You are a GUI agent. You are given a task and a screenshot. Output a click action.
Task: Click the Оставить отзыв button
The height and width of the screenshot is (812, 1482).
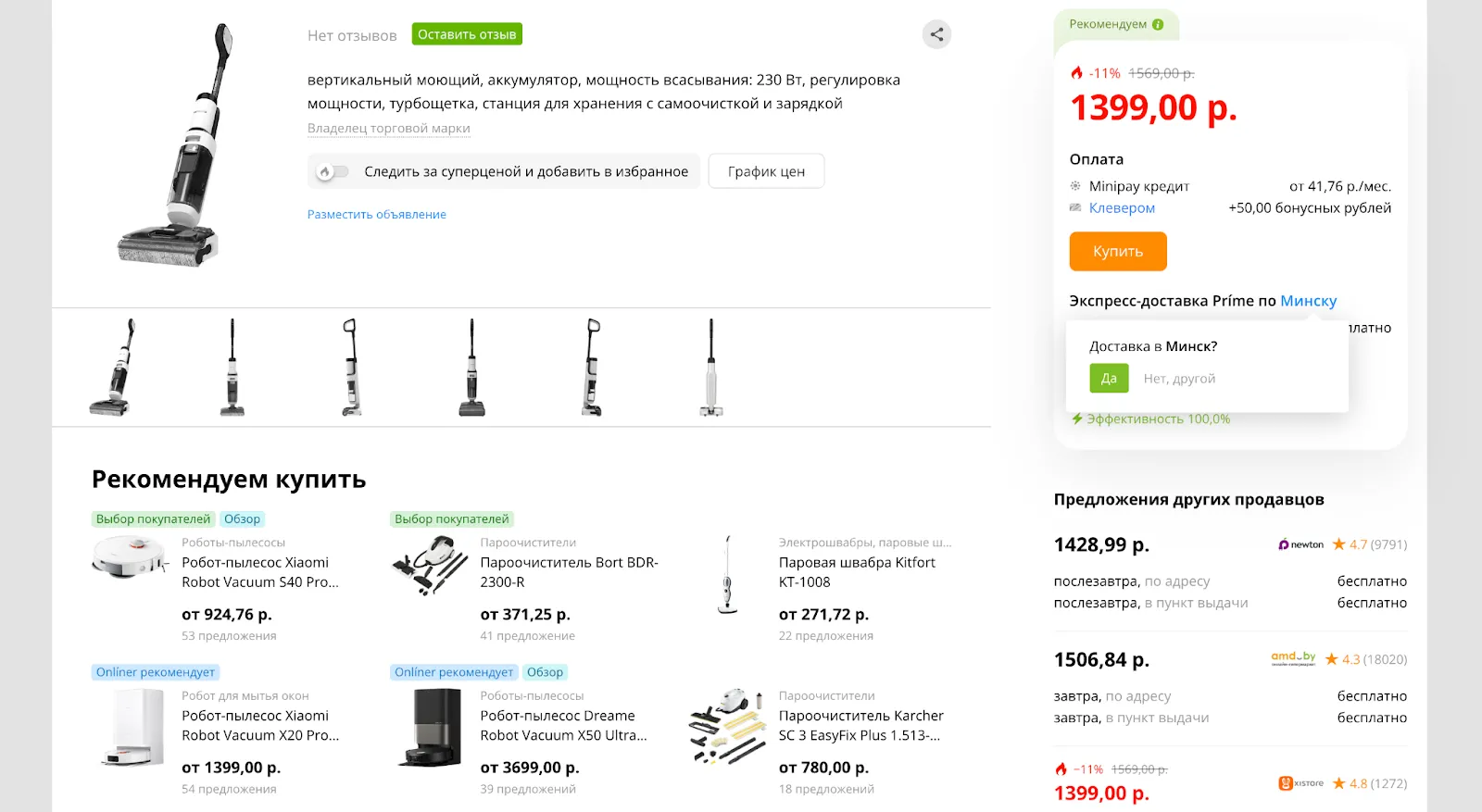pyautogui.click(x=467, y=34)
